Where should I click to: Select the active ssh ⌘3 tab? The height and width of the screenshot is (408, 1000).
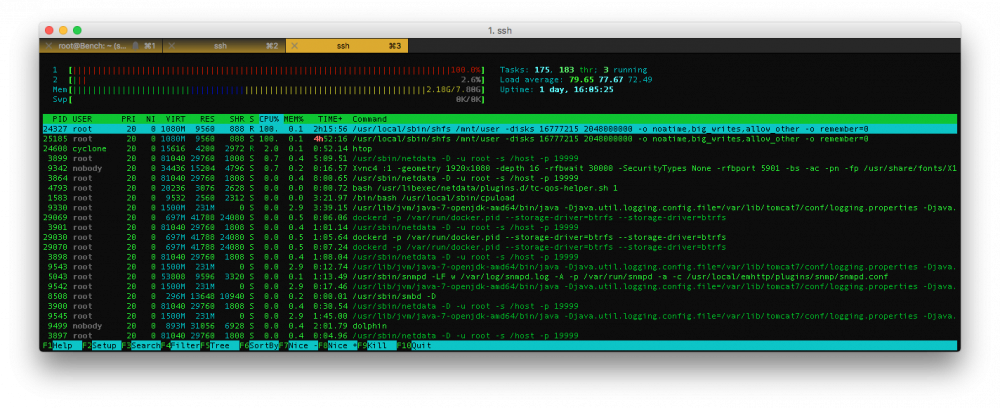click(x=347, y=46)
